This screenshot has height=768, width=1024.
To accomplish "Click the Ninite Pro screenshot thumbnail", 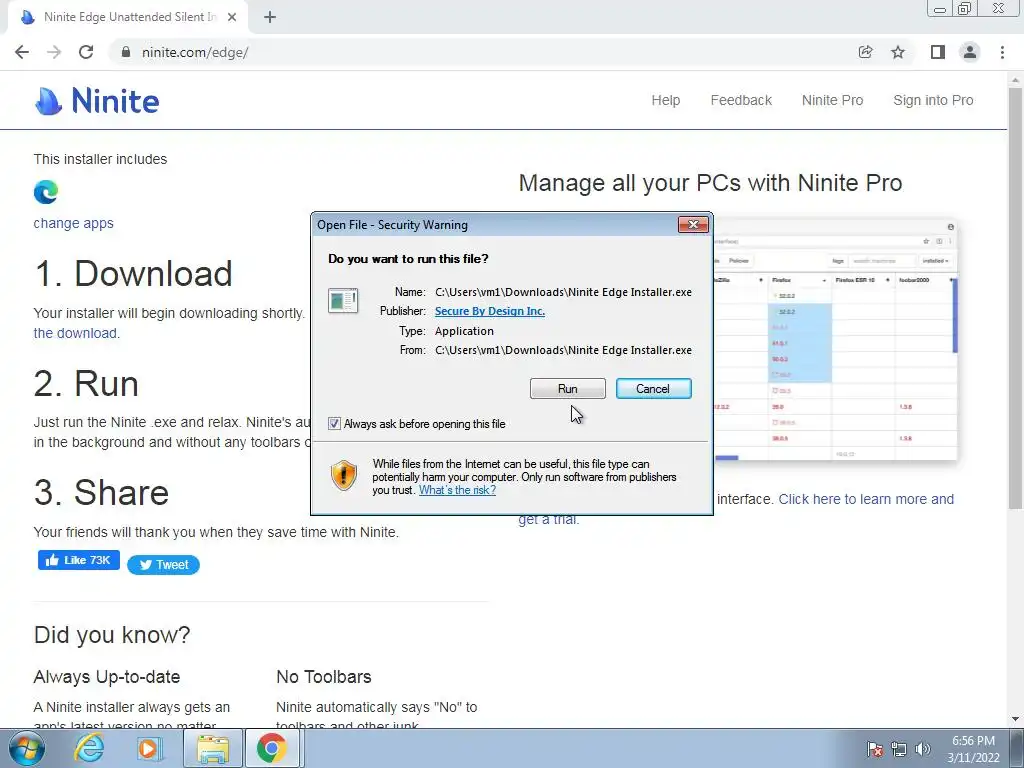I will pyautogui.click(x=835, y=340).
